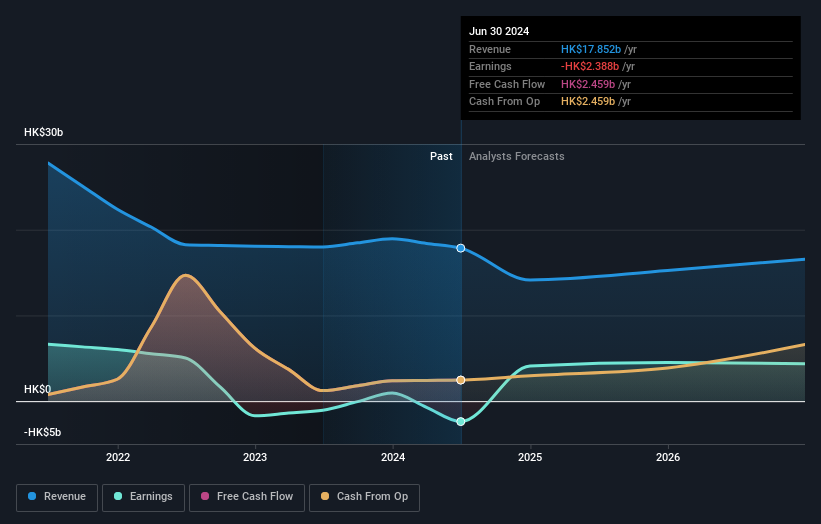Click the Jun 30 2024 tooltip date

[499, 31]
